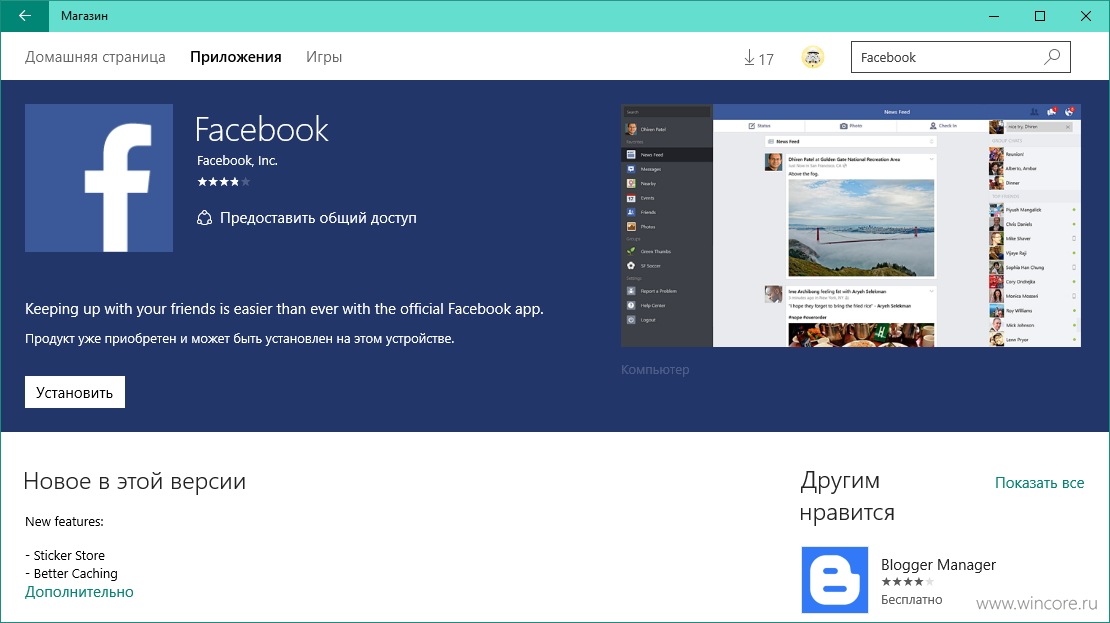Minimize the Магазин window
The image size is (1110, 623).
pos(994,16)
